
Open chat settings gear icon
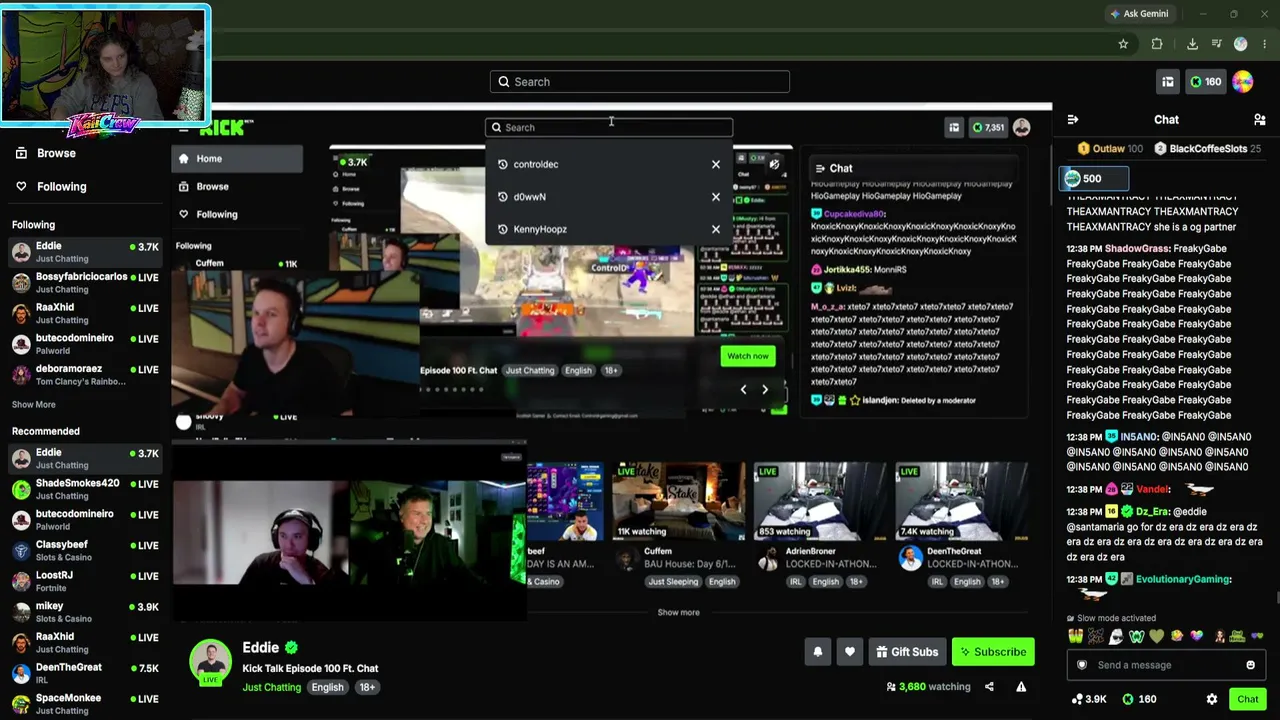point(1212,699)
